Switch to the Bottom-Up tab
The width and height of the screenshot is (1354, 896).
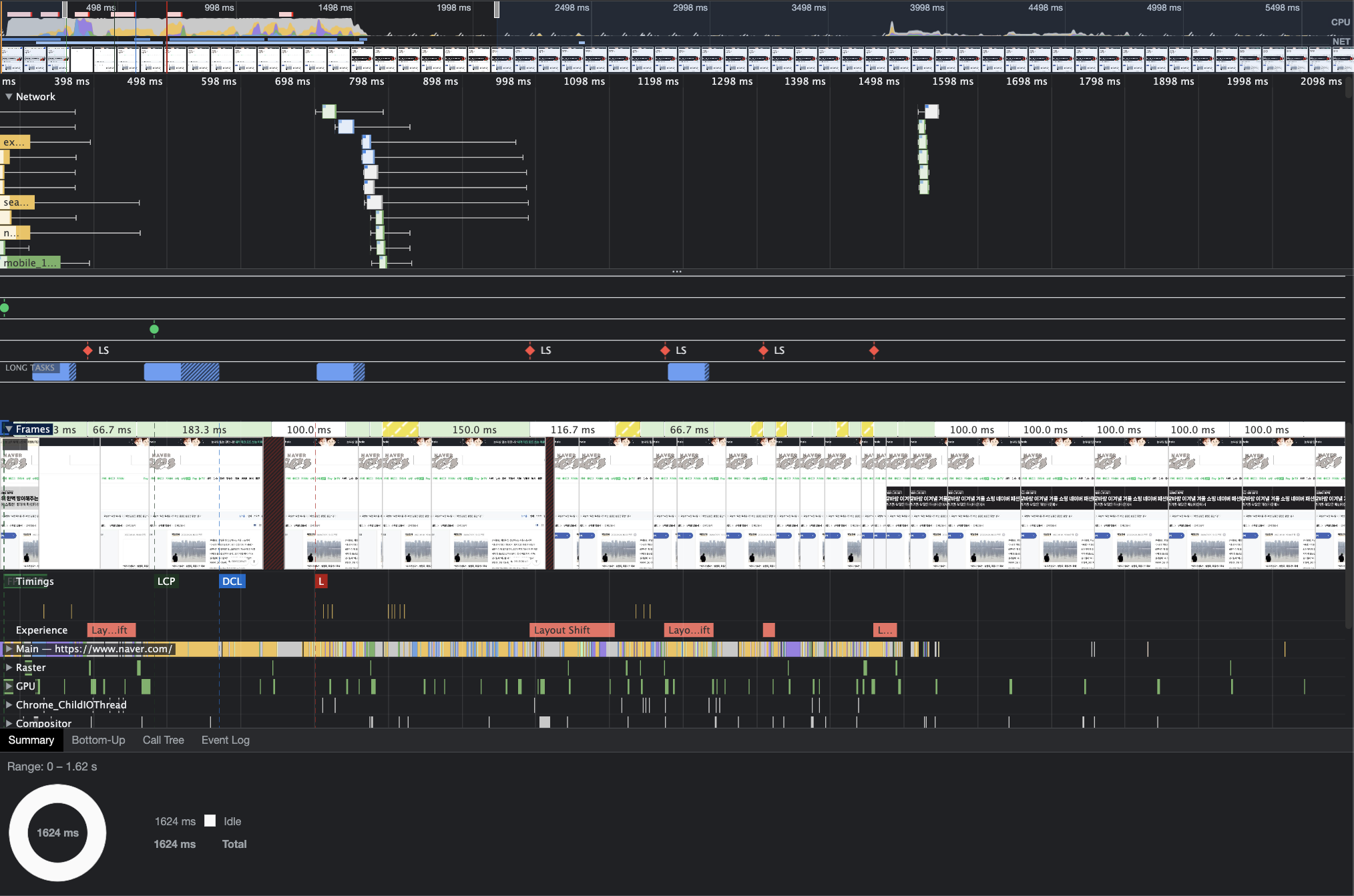tap(98, 740)
